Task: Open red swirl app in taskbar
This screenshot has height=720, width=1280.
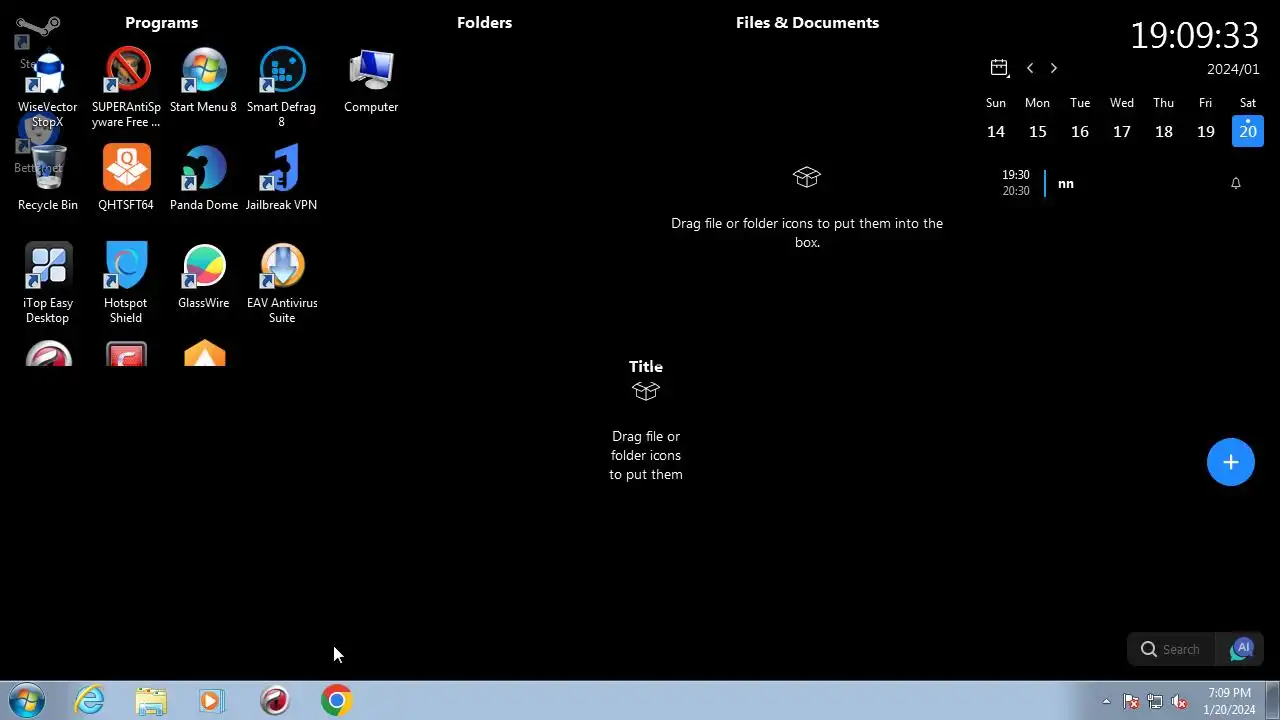Action: (x=274, y=701)
